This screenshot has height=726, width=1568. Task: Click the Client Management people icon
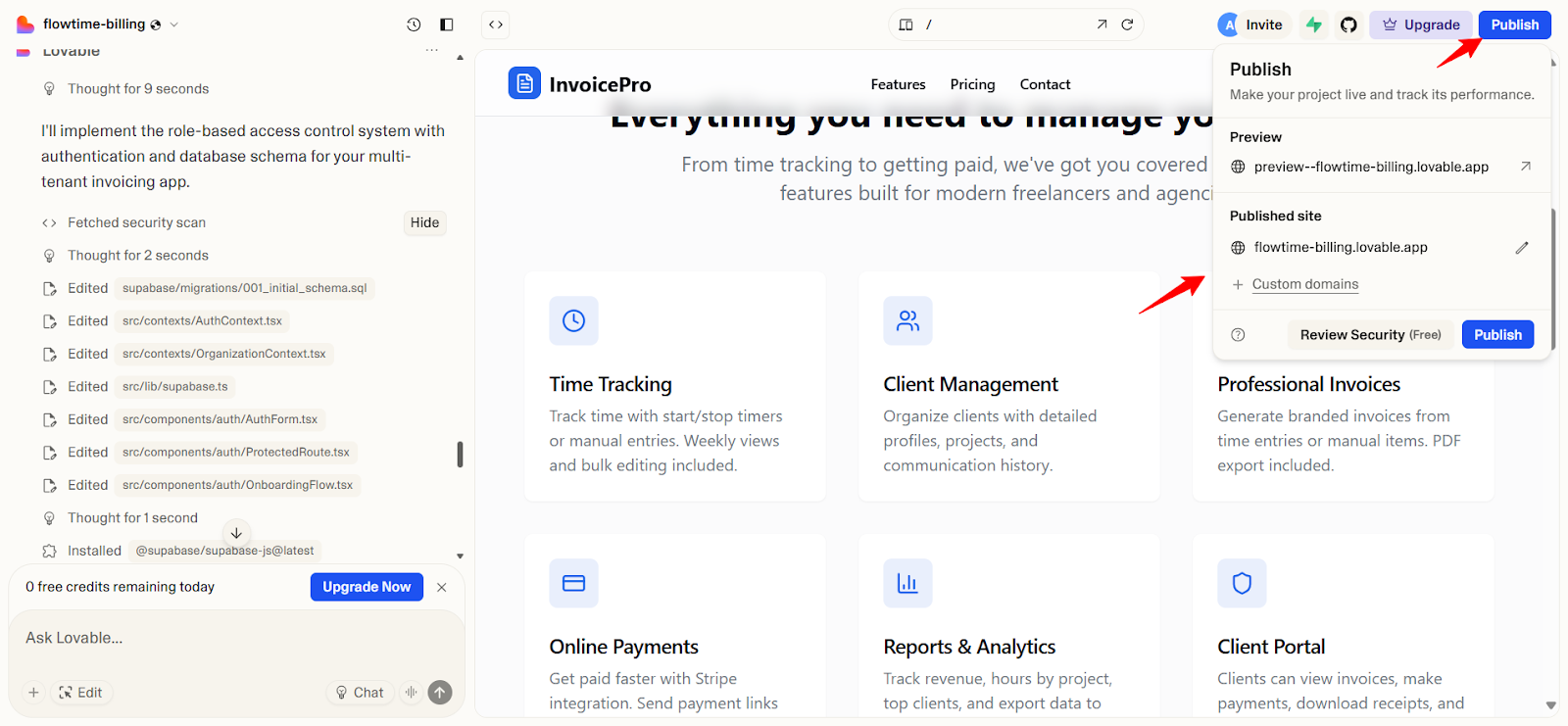(x=907, y=320)
